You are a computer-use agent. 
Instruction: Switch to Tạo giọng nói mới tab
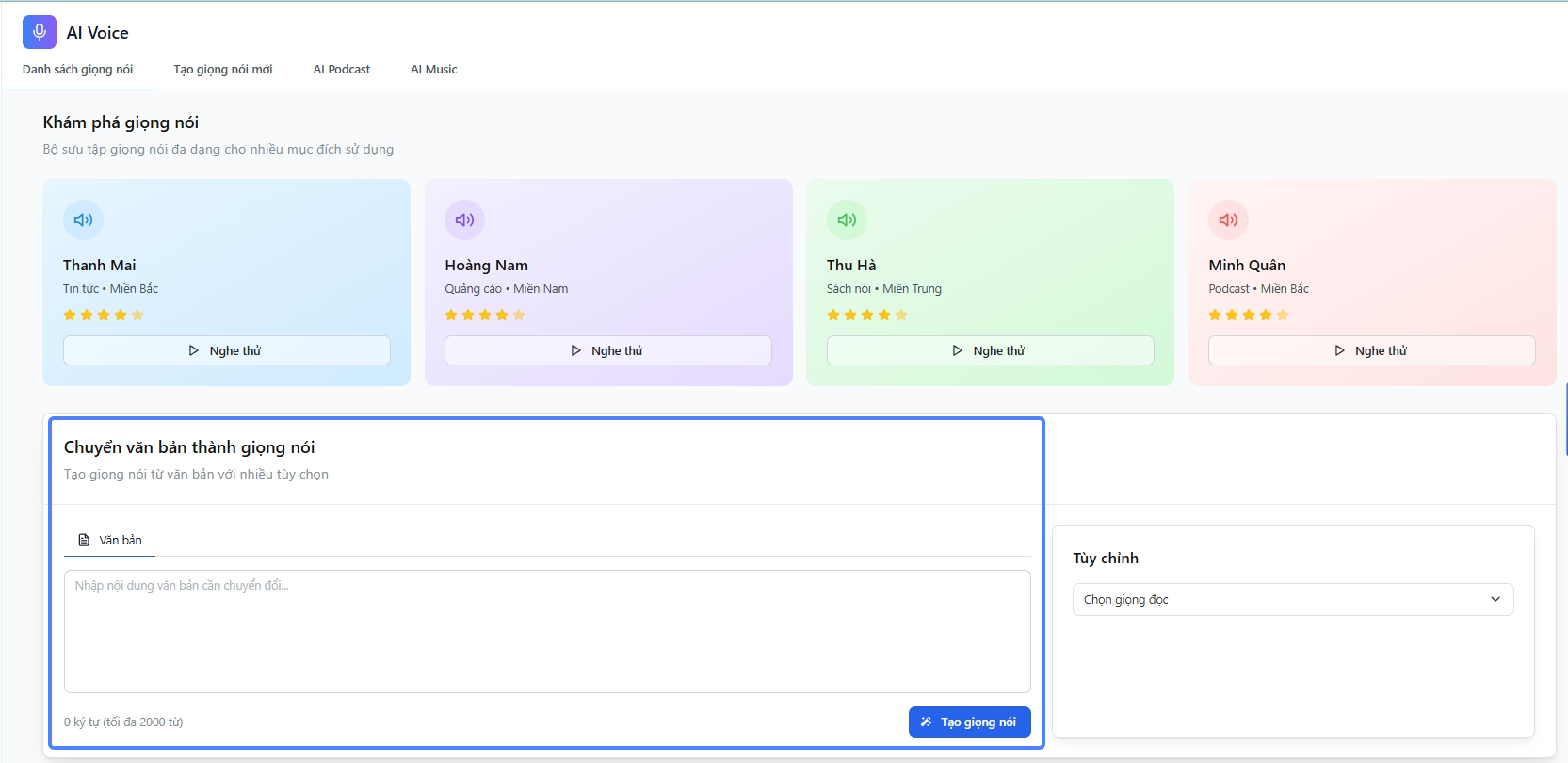pos(222,70)
